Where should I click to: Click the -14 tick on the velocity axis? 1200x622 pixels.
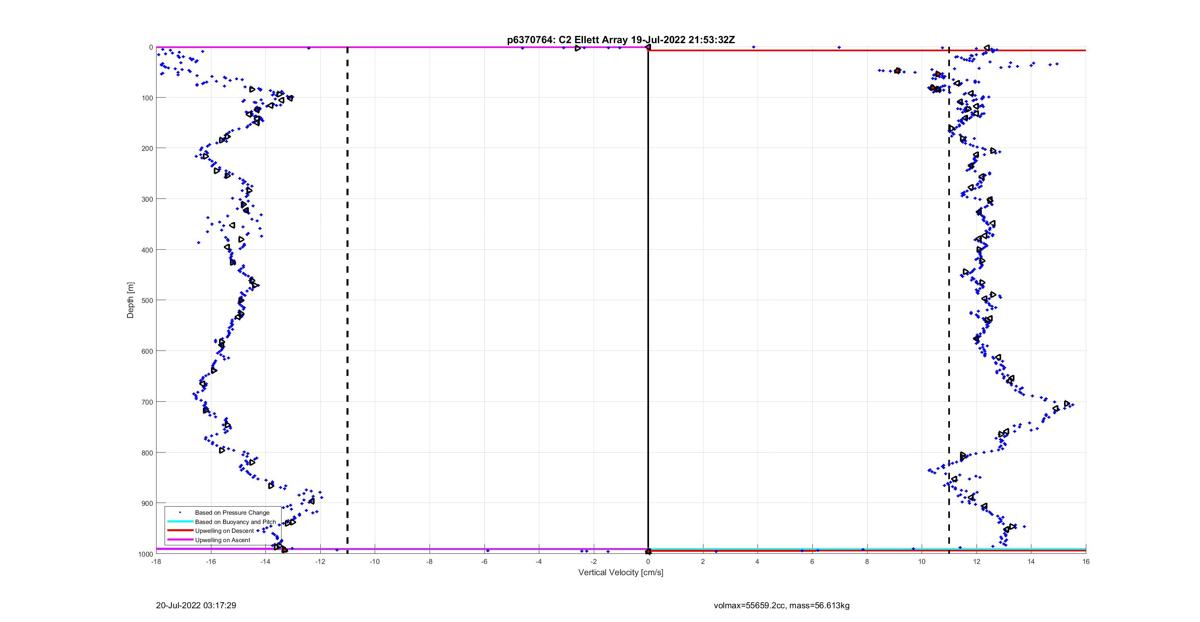click(x=265, y=561)
